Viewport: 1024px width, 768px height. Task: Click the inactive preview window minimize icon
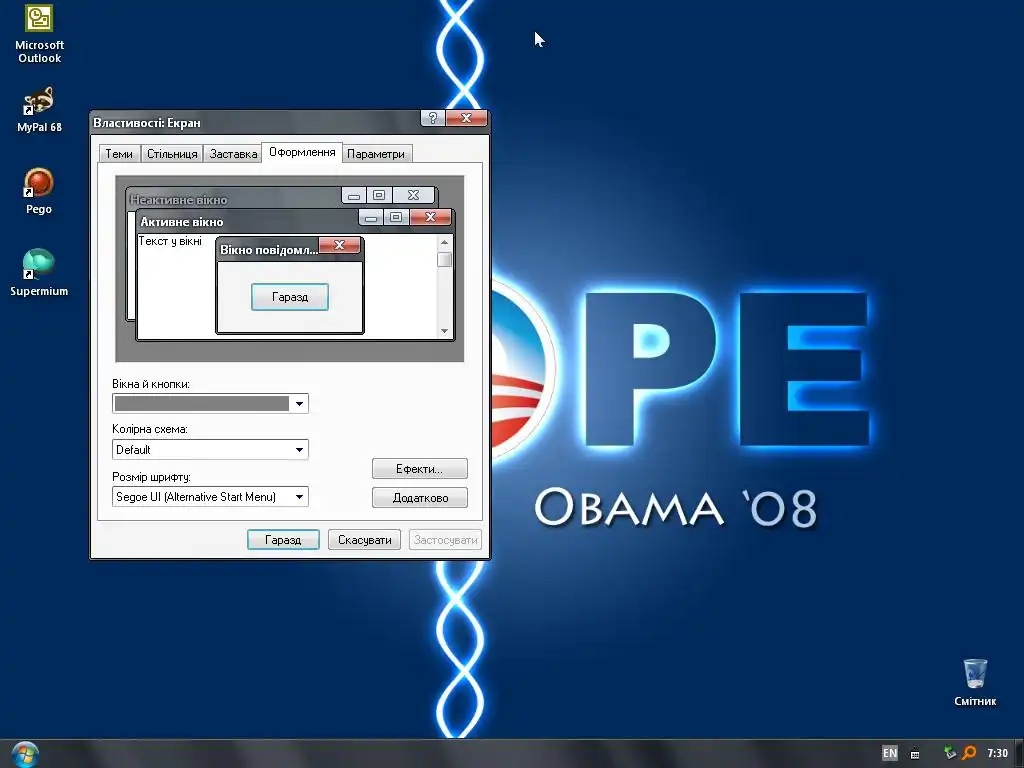click(x=353, y=195)
